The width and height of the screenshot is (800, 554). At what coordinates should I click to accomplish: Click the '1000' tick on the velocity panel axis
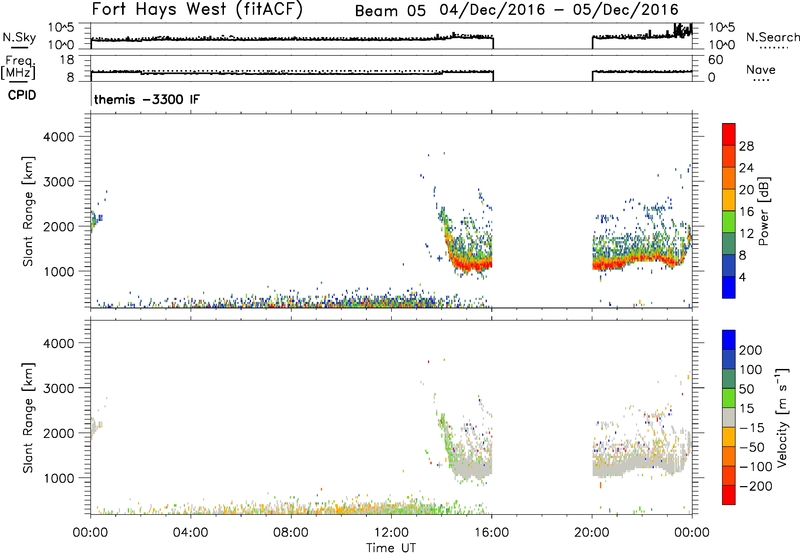59,478
